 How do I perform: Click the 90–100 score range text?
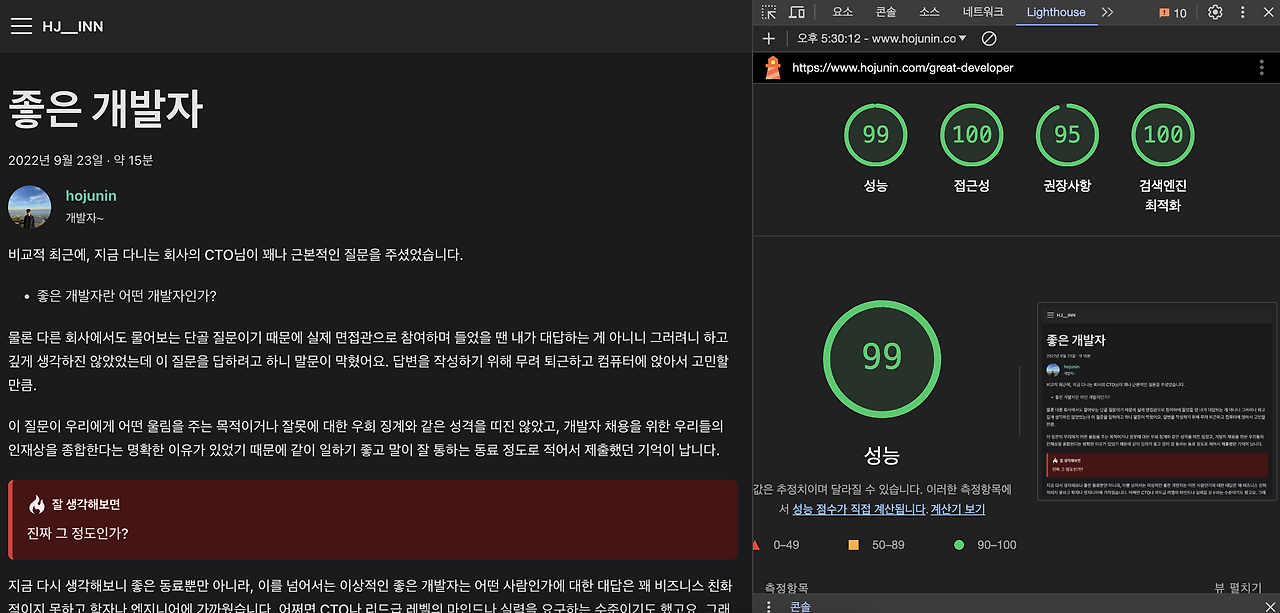tap(995, 545)
